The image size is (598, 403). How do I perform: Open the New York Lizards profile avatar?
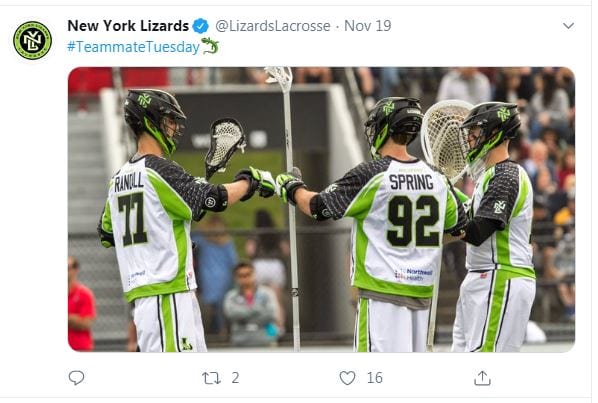pyautogui.click(x=32, y=40)
